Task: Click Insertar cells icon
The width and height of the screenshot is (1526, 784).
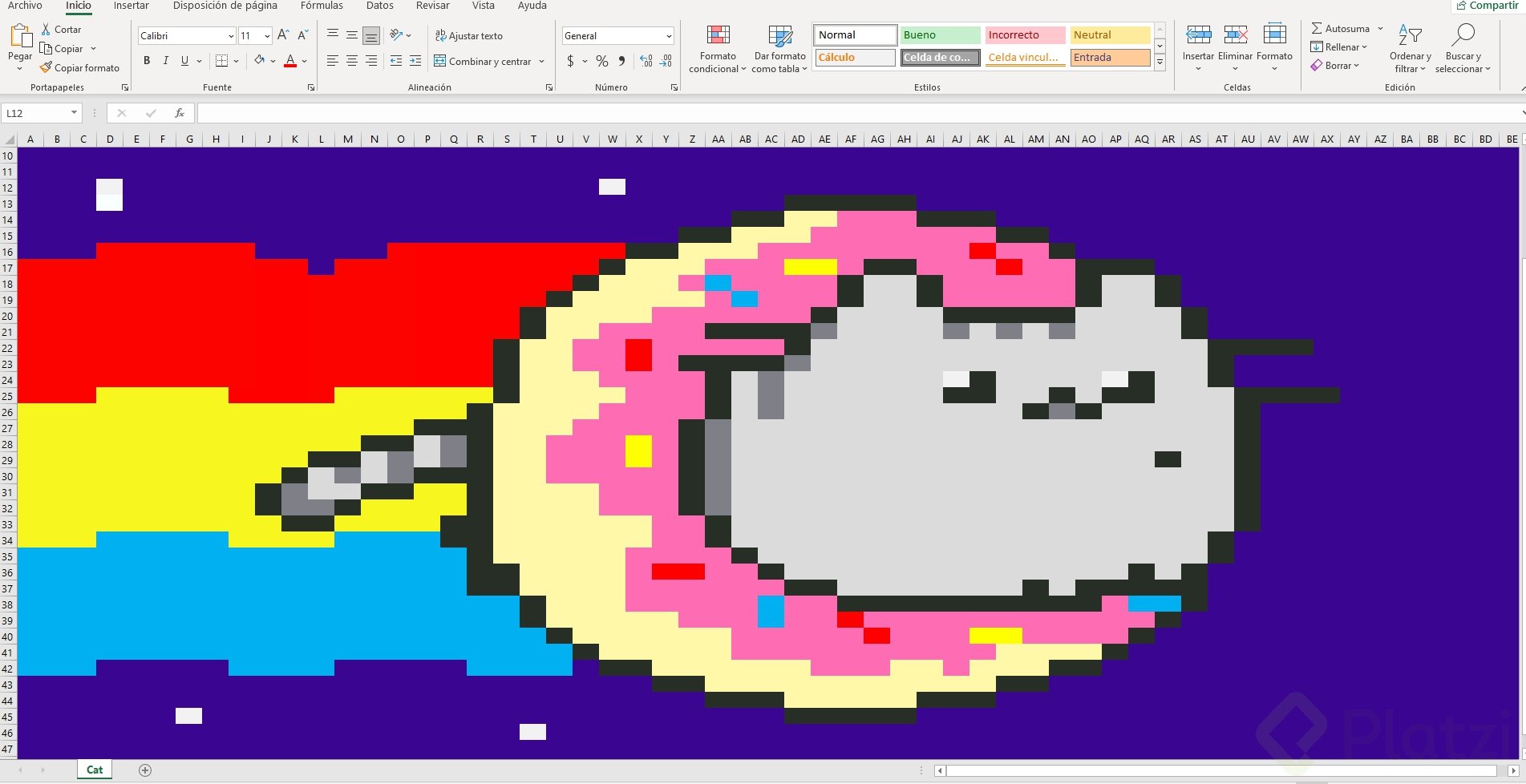Action: click(x=1198, y=34)
